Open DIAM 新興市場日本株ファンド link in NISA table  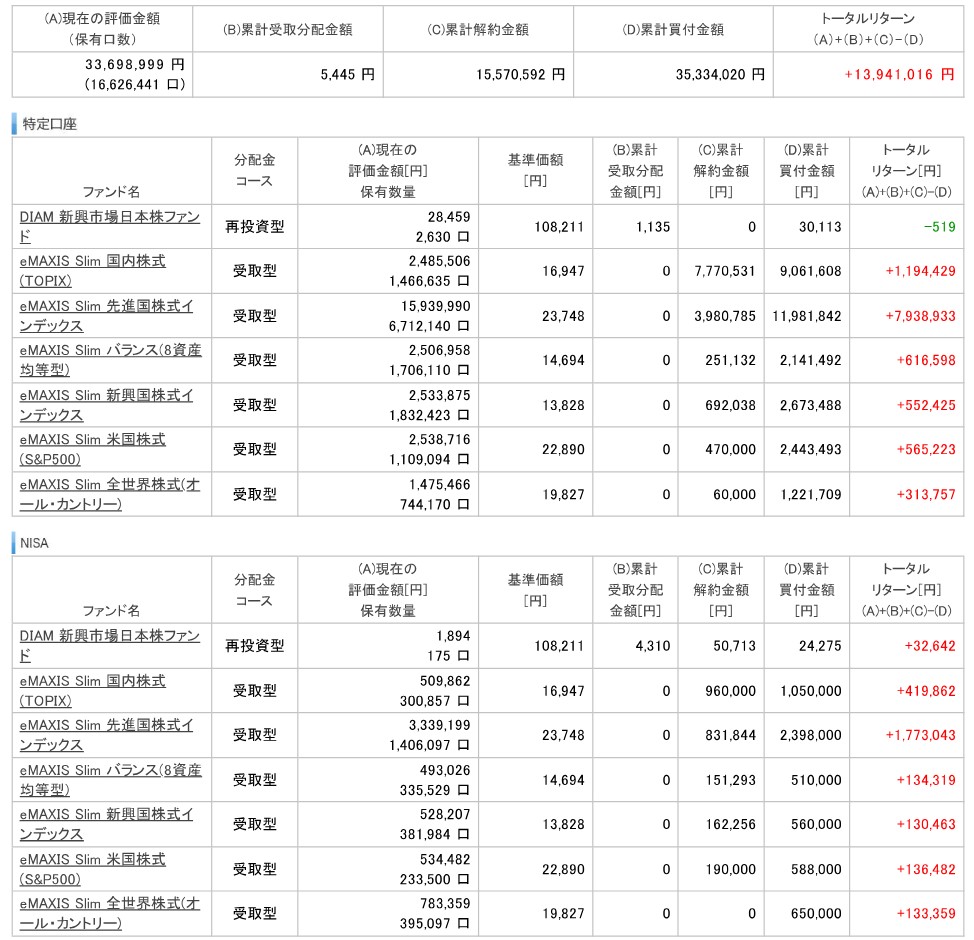pos(109,646)
